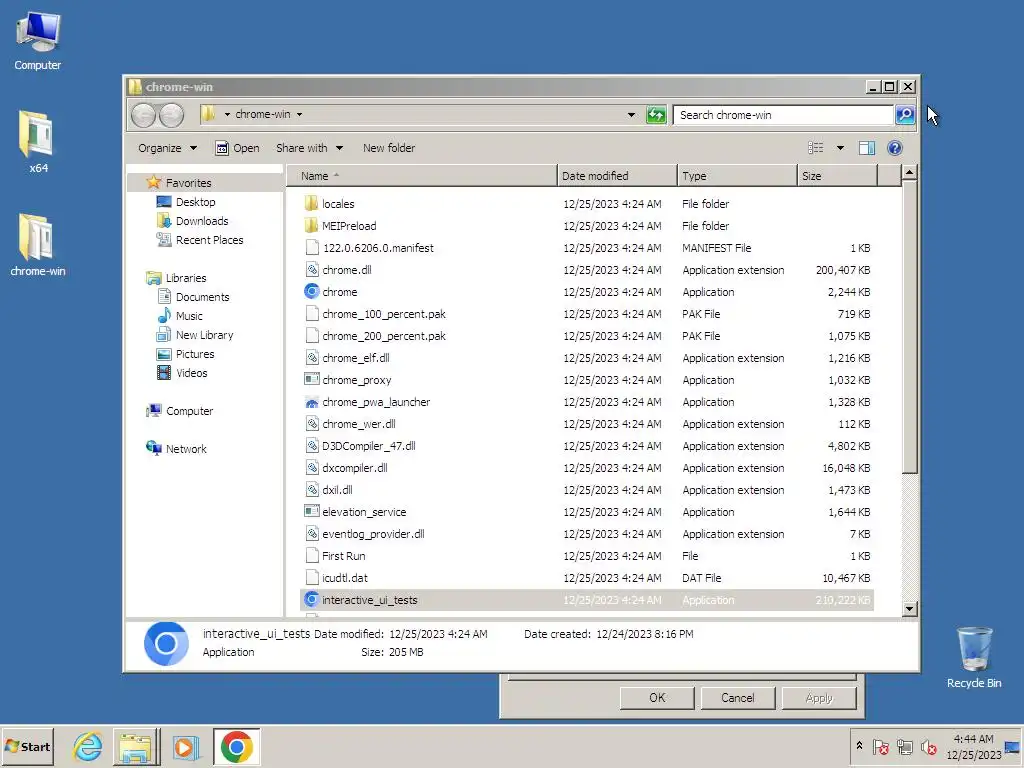Open Windows Media Player taskbar icon
Viewport: 1024px width, 768px height.
[x=185, y=746]
